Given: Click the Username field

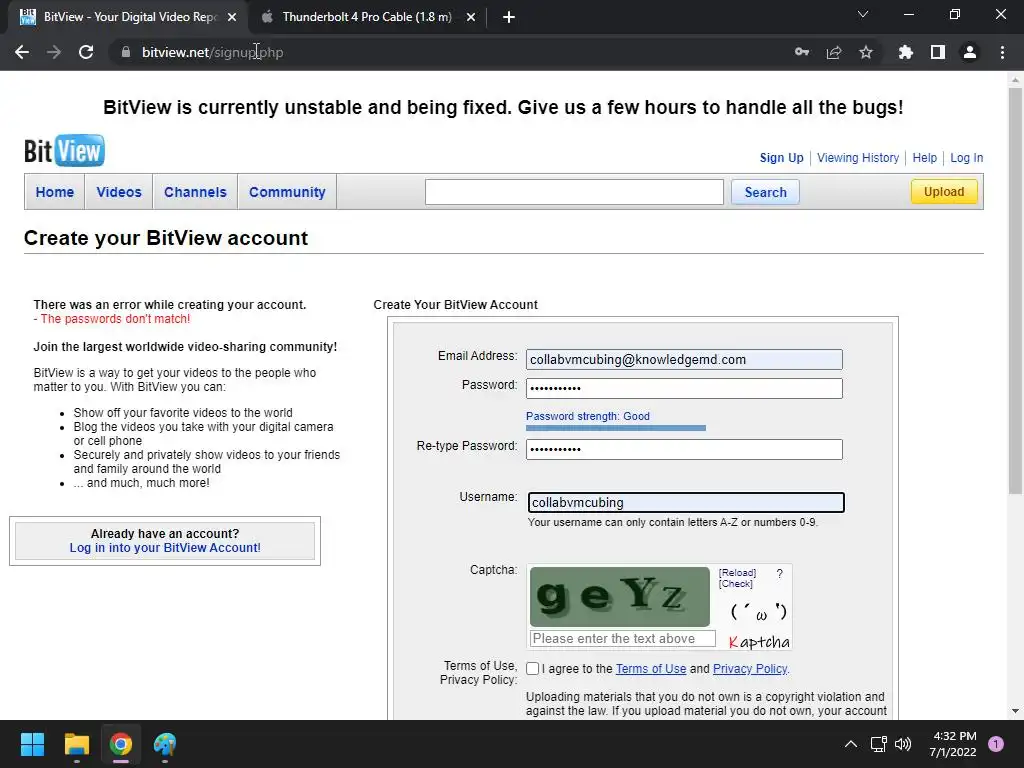Looking at the screenshot, I should (686, 502).
